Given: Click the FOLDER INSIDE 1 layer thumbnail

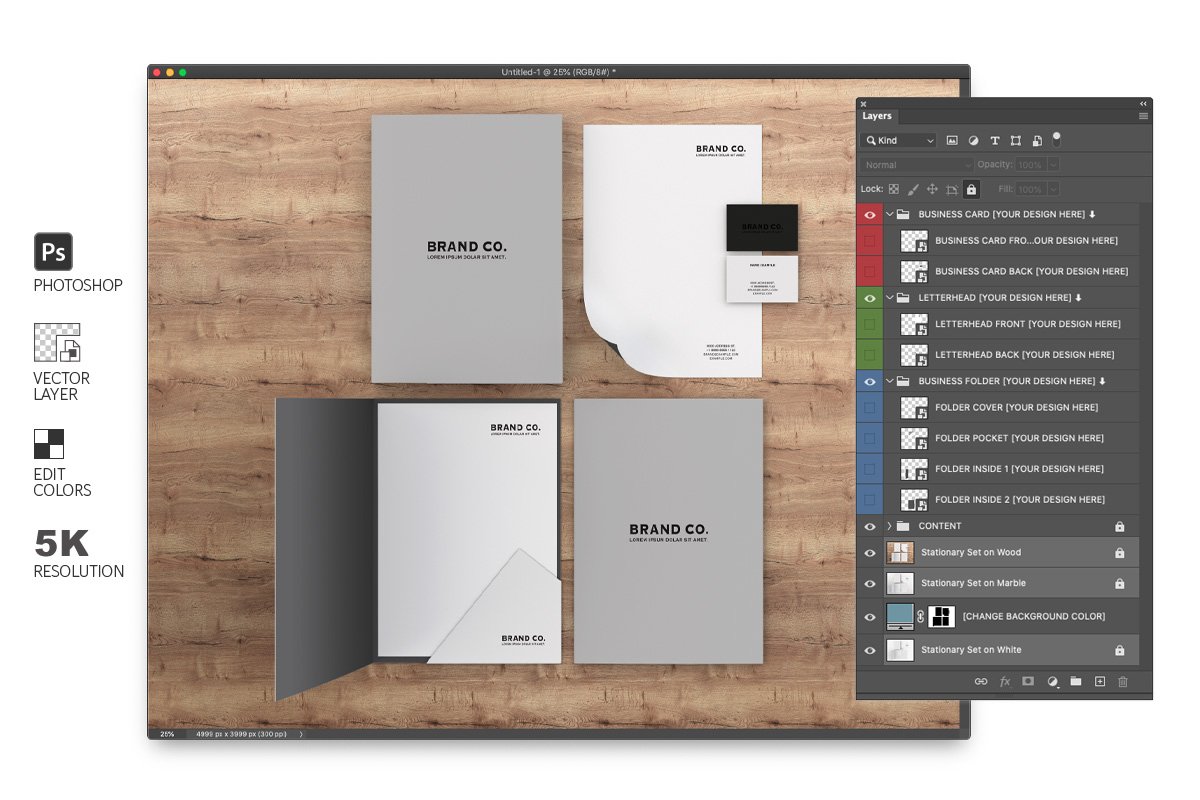Looking at the screenshot, I should tap(914, 469).
